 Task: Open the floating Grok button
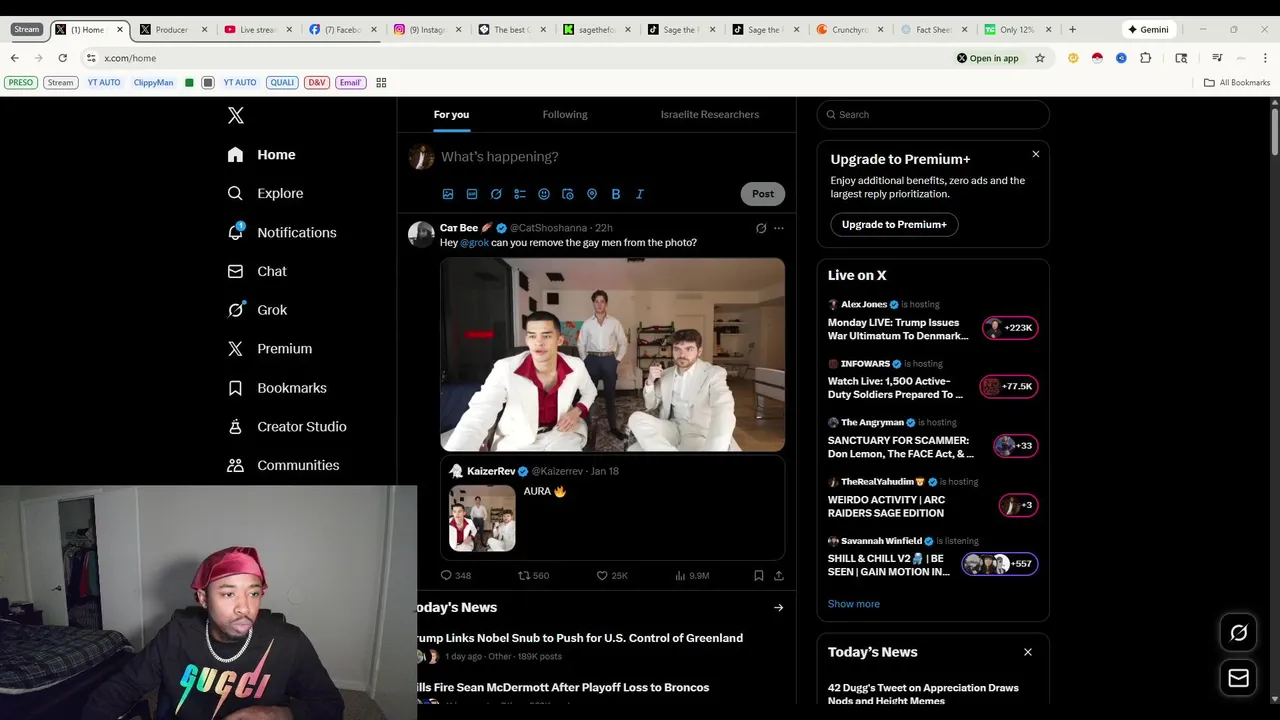pyautogui.click(x=1238, y=632)
